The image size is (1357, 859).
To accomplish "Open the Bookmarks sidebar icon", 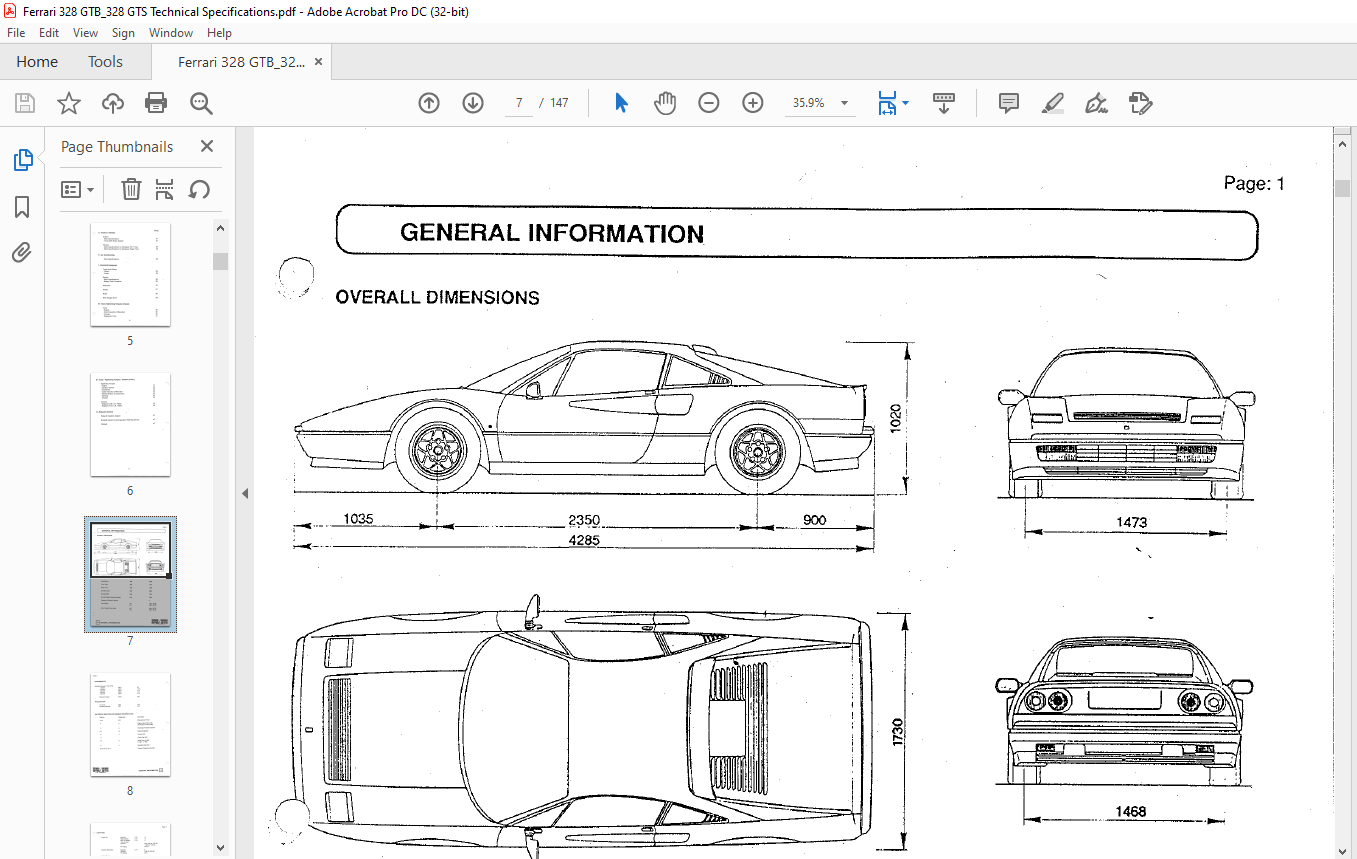I will pos(22,207).
